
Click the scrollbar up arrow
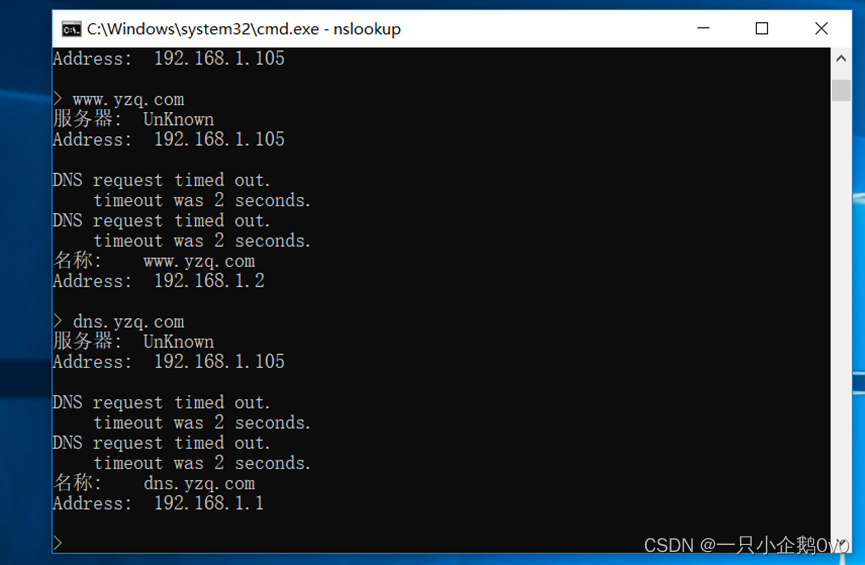tap(841, 58)
